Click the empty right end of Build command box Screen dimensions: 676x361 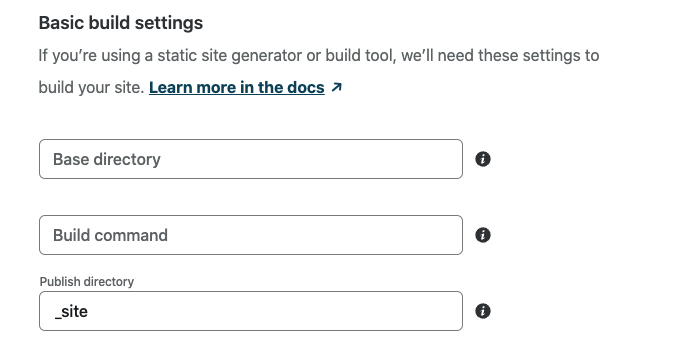(x=388, y=235)
